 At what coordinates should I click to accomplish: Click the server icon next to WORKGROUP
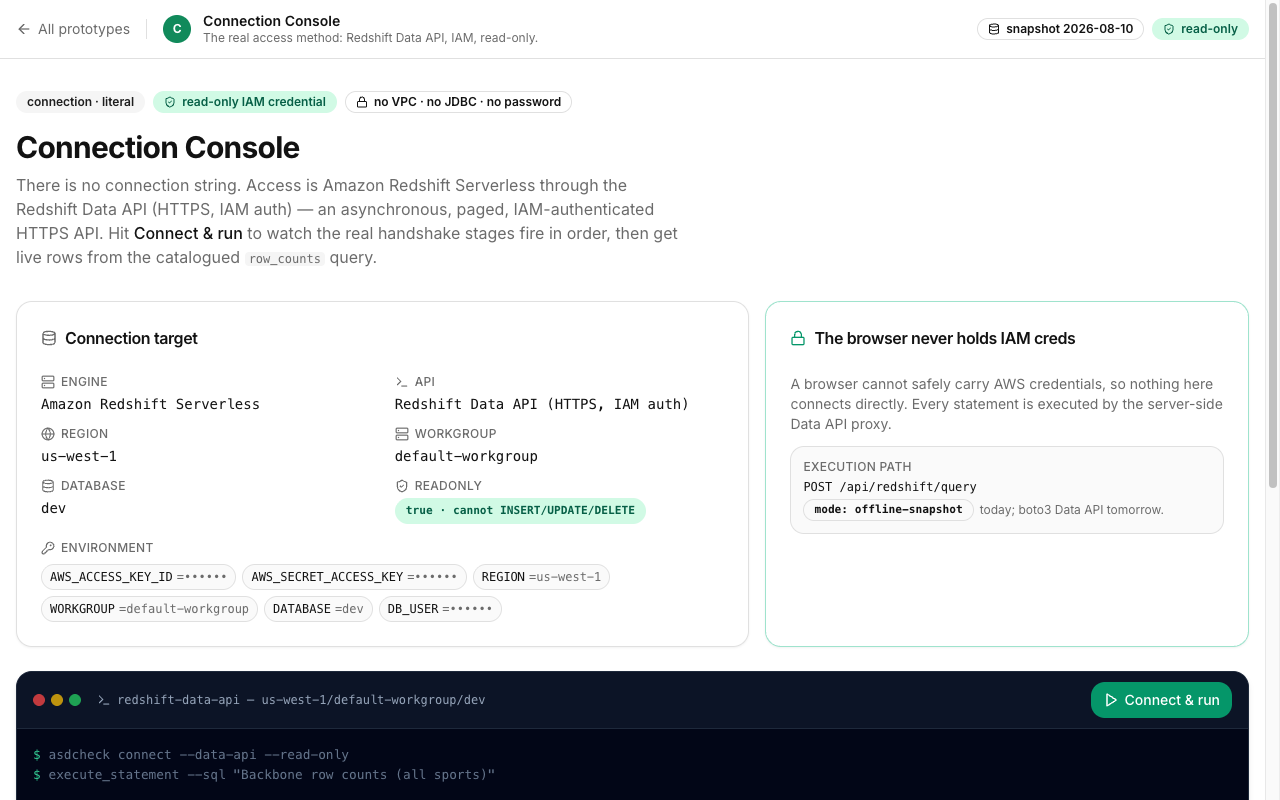(x=402, y=434)
